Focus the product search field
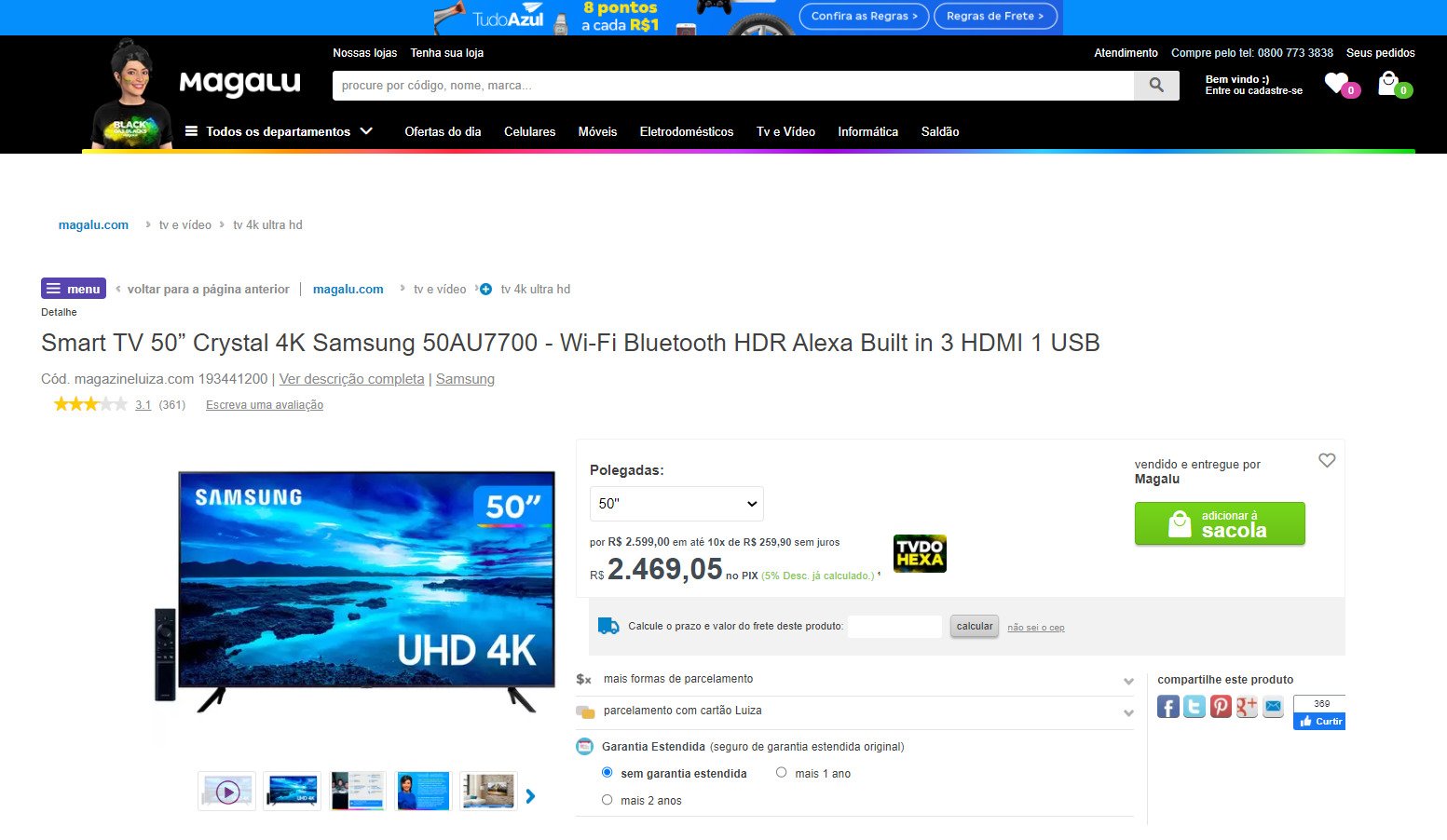The width and height of the screenshot is (1447, 840). click(733, 86)
